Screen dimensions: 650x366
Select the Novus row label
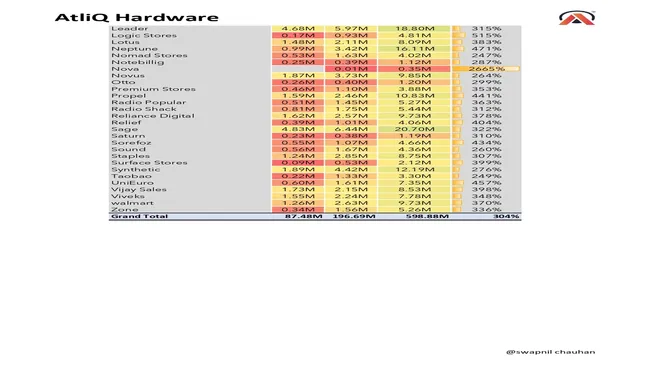click(128, 75)
